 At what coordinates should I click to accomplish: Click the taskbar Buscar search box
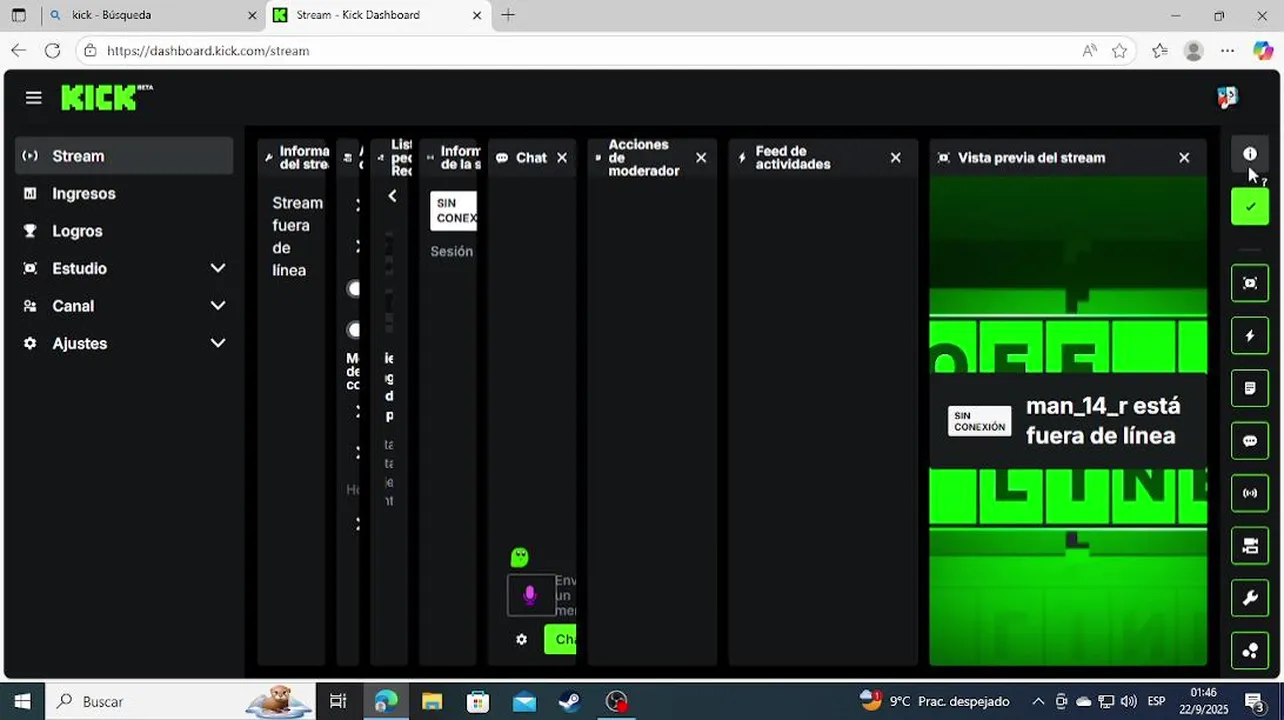click(x=180, y=701)
